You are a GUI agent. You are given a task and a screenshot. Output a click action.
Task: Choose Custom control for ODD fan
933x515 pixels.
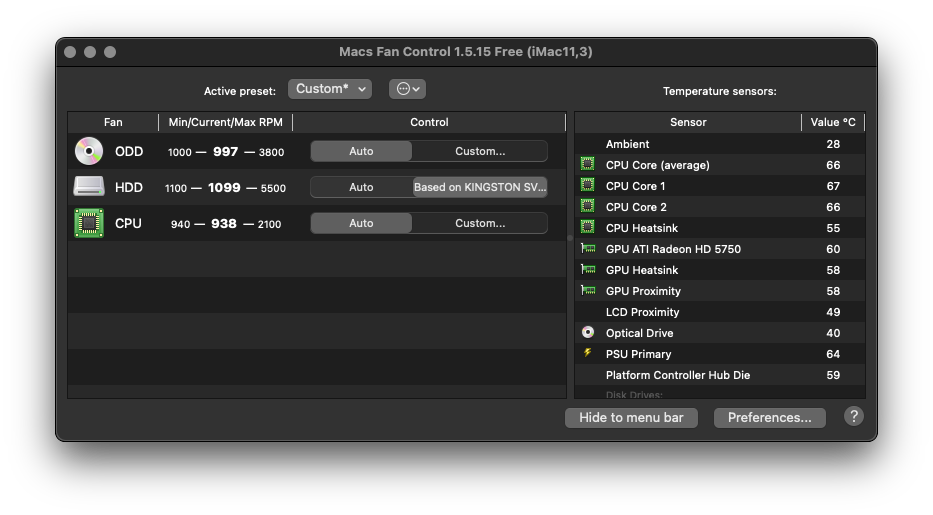point(480,151)
